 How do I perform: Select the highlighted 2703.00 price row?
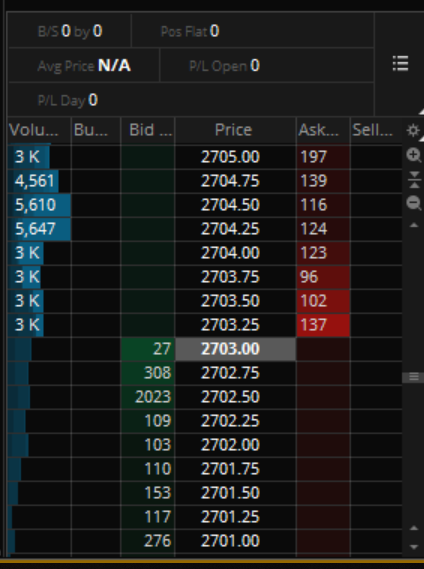[236, 349]
